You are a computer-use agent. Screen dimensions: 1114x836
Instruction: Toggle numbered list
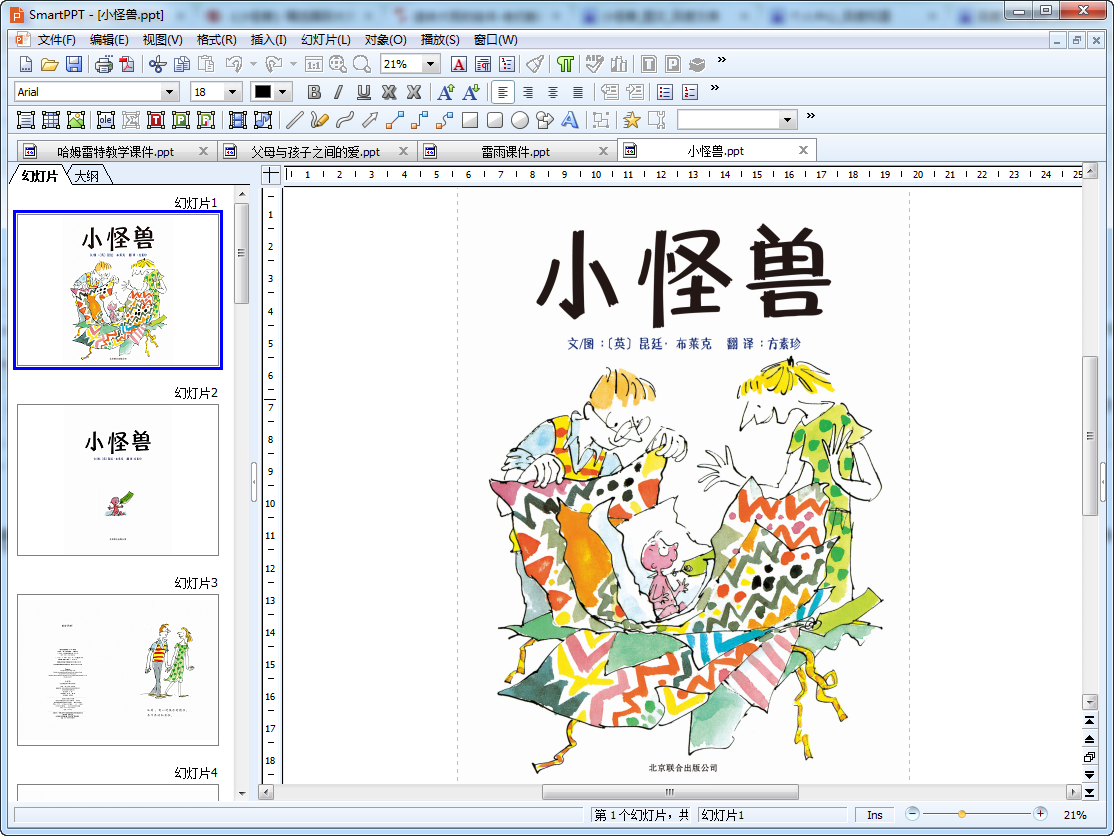(x=690, y=92)
